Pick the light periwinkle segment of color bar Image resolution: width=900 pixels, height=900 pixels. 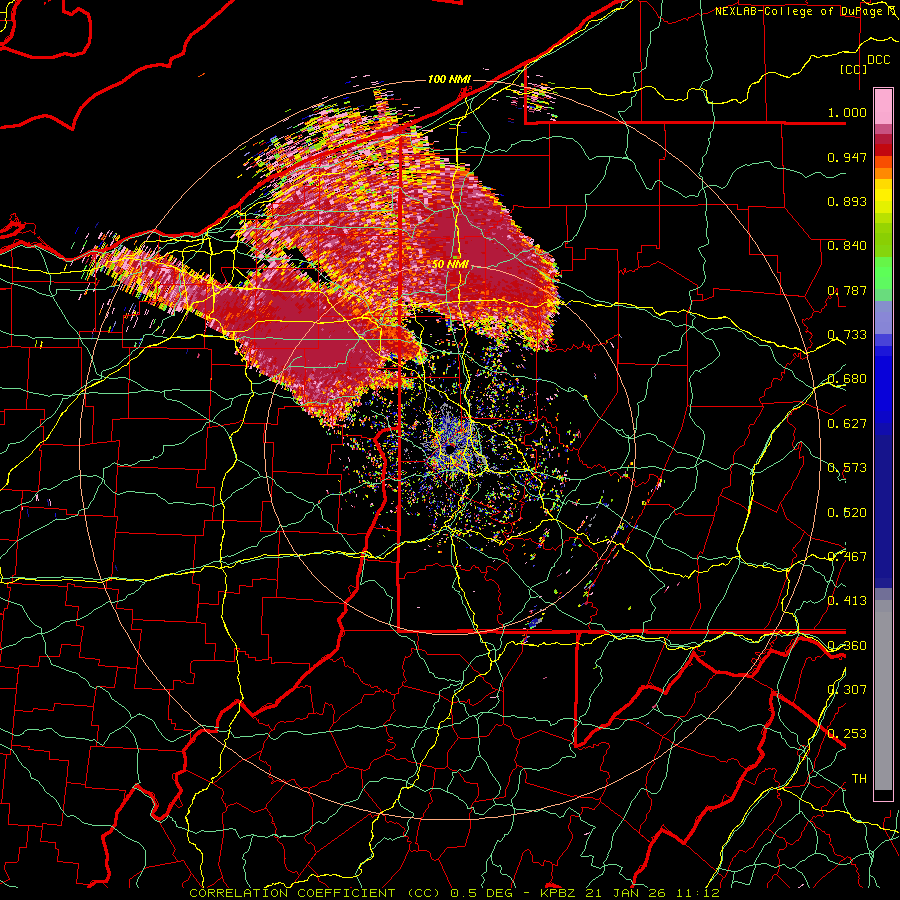click(883, 317)
